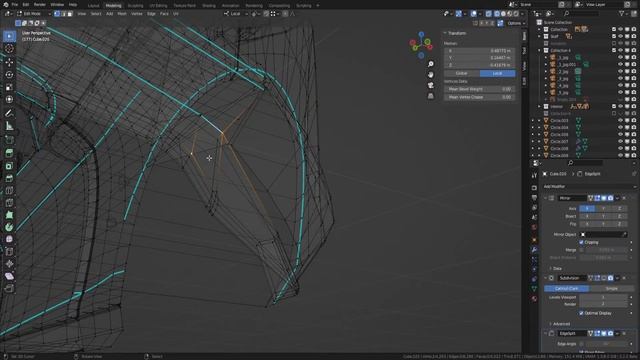Select Simple subdivision type
The height and width of the screenshot is (360, 640).
click(611, 289)
